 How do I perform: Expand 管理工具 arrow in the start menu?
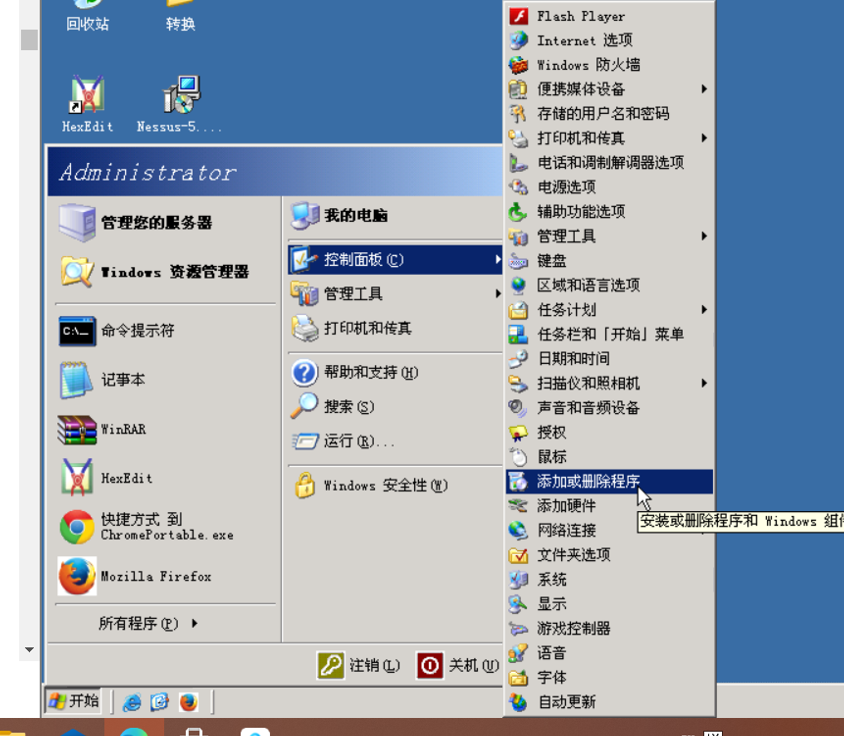tap(498, 294)
